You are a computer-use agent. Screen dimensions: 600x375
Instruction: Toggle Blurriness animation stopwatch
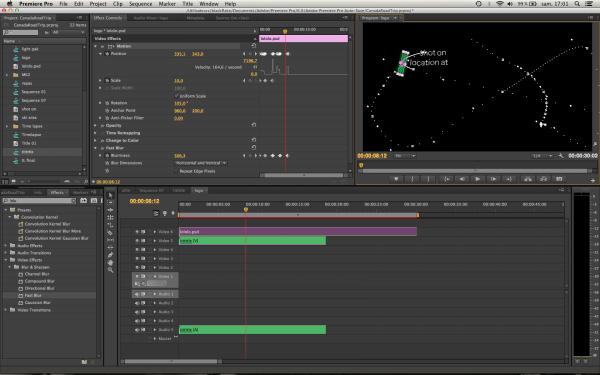(107, 156)
